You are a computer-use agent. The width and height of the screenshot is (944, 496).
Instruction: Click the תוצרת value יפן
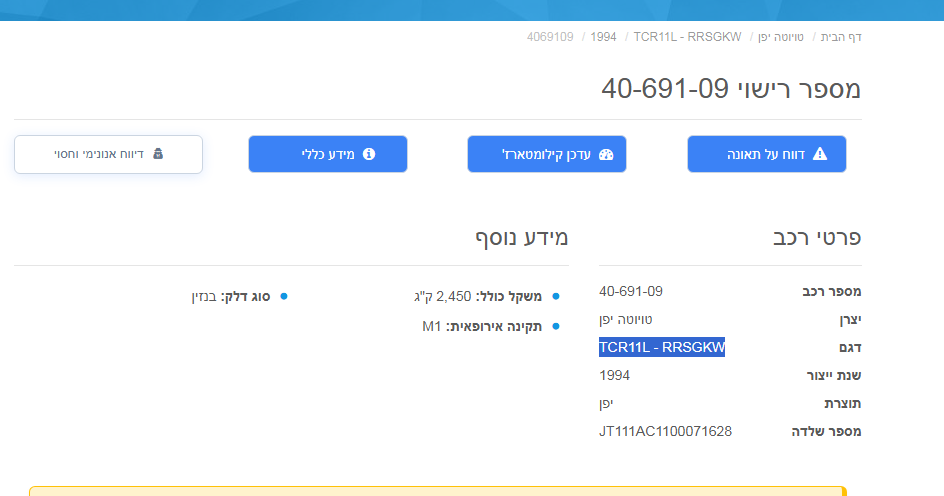click(x=606, y=404)
